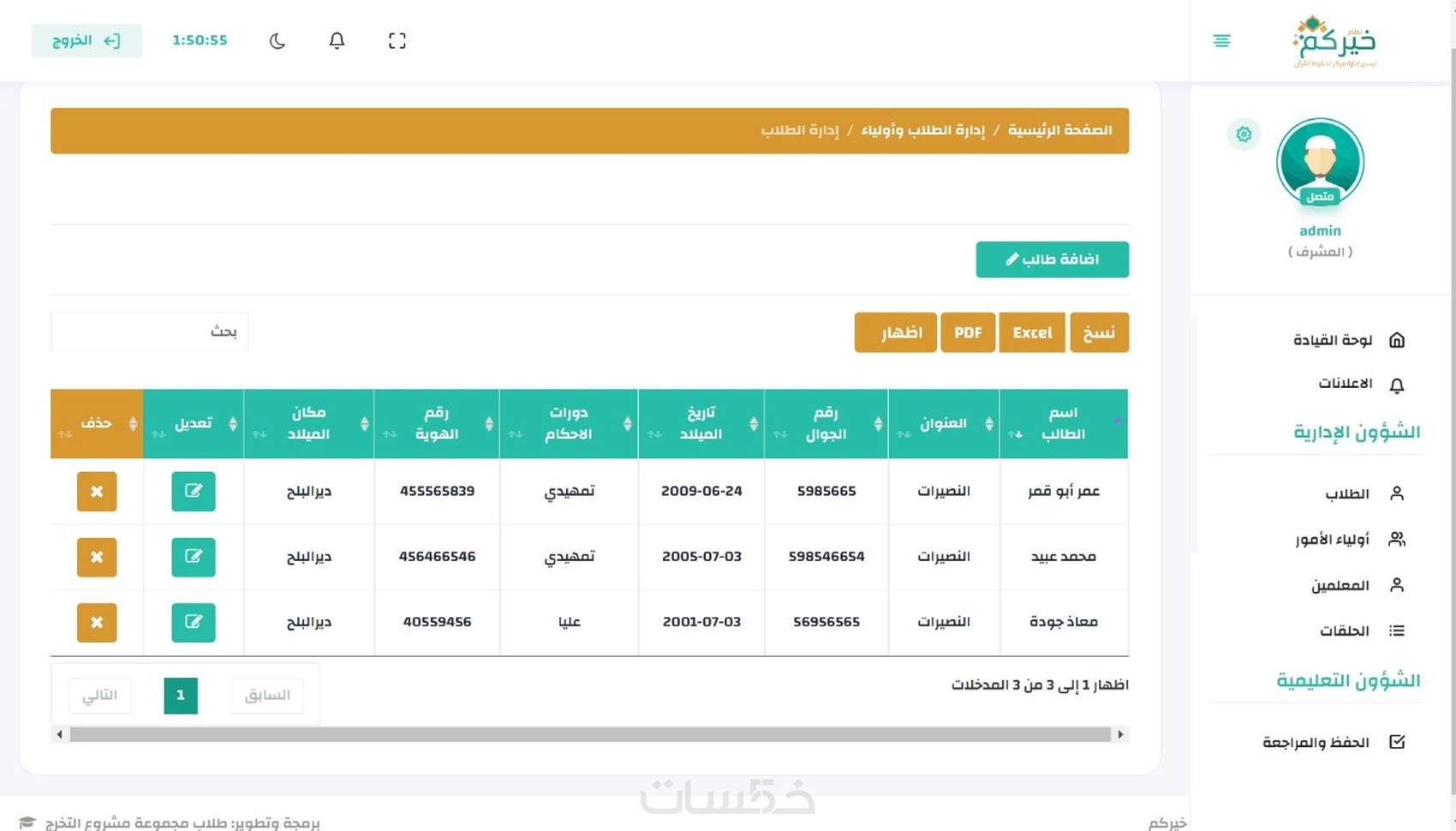Log out with the الخروج button
The height and width of the screenshot is (831, 1456).
[x=87, y=41]
